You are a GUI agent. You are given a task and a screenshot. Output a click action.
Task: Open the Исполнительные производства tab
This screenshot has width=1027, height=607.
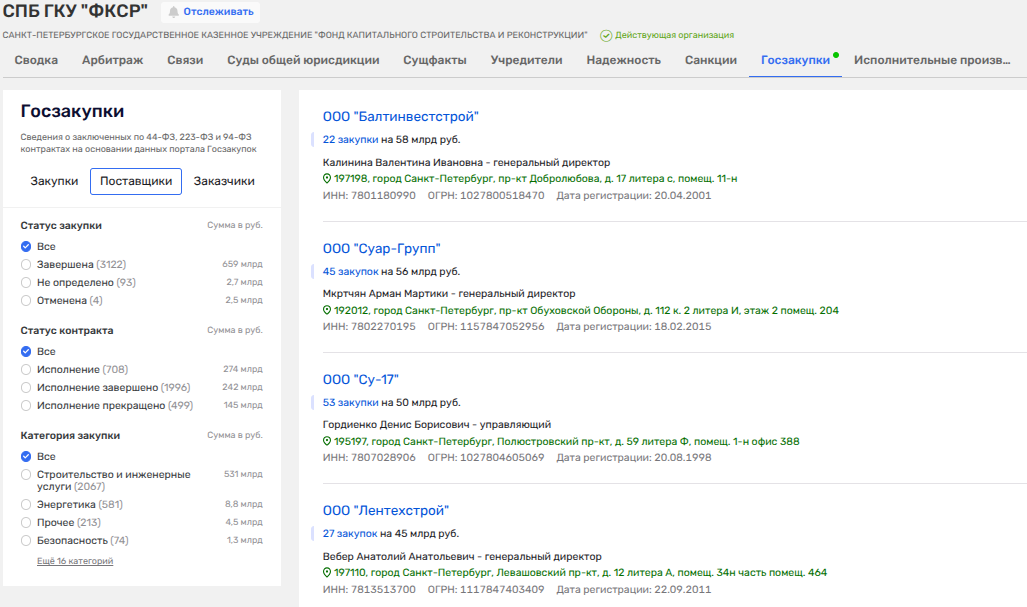click(x=931, y=60)
